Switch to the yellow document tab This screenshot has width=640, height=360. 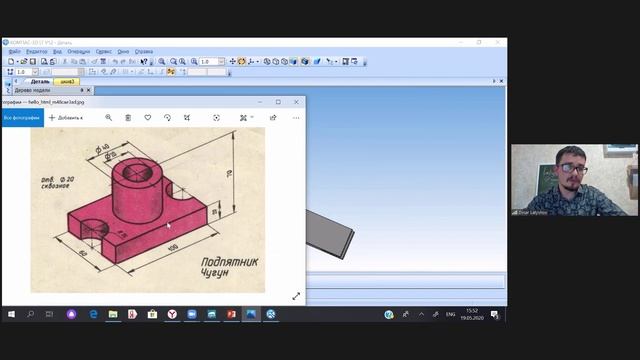coord(67,82)
